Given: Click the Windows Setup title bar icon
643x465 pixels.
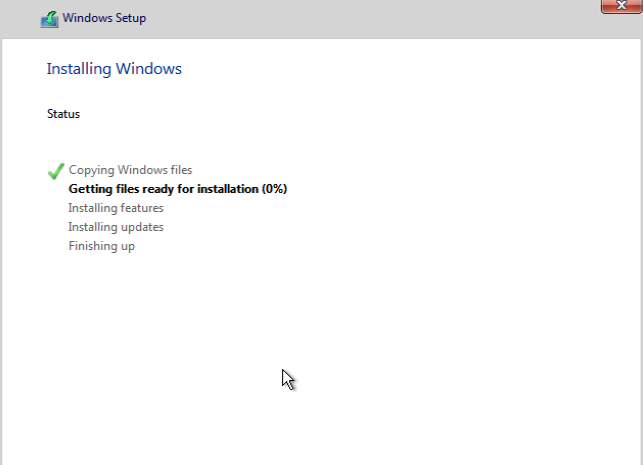Looking at the screenshot, I should 49,19.
